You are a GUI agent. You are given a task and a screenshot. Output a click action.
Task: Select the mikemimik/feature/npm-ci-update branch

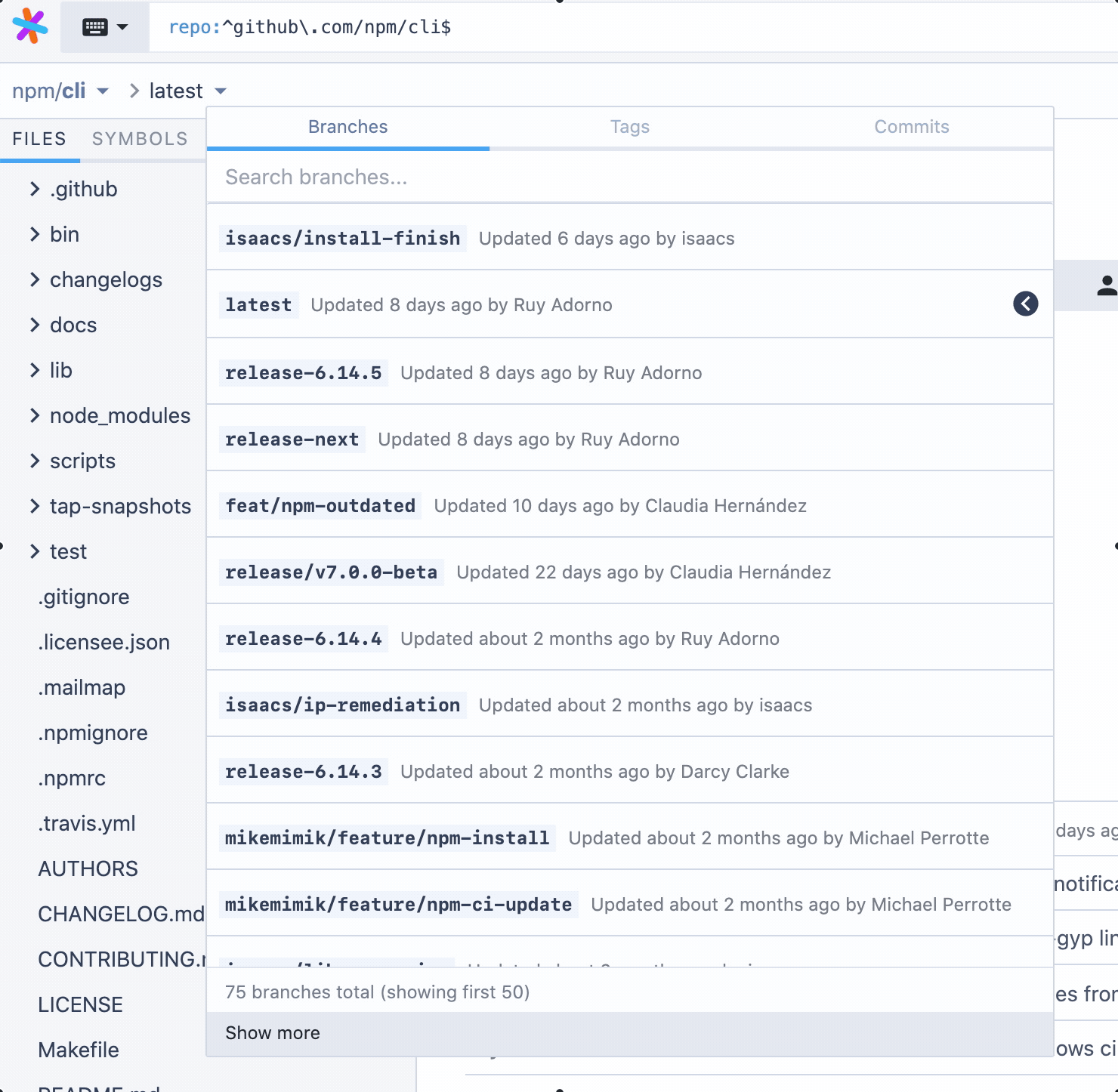(630, 904)
